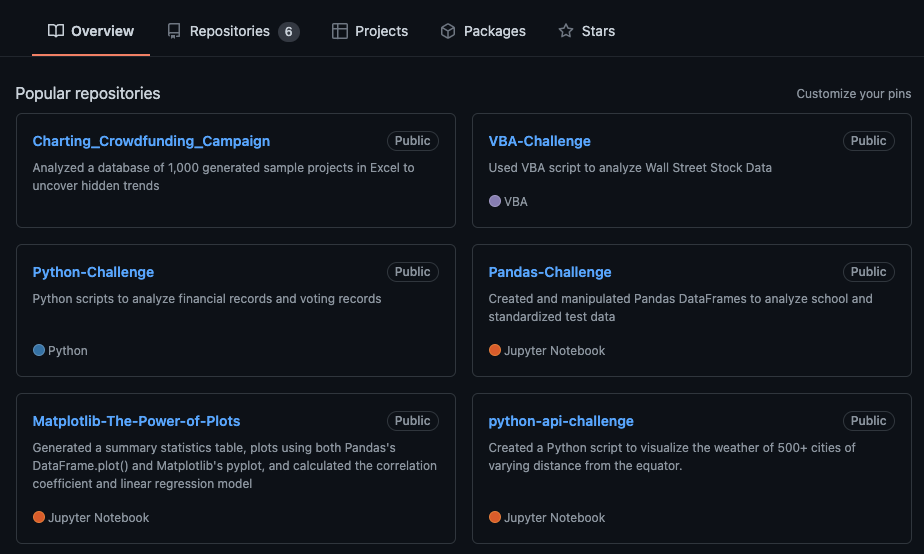Click Customize your pins

click(853, 94)
